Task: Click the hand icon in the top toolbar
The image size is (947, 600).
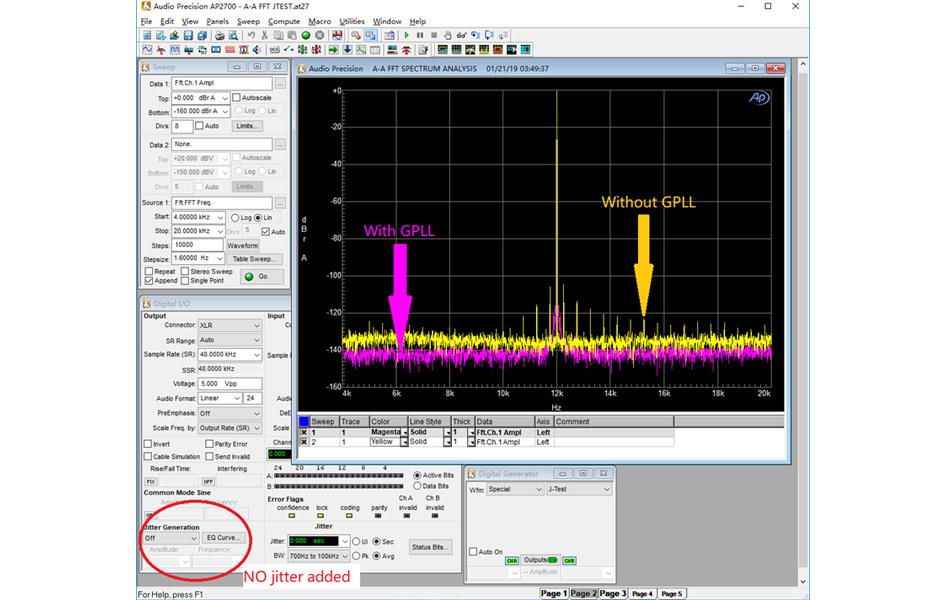Action: [x=448, y=35]
